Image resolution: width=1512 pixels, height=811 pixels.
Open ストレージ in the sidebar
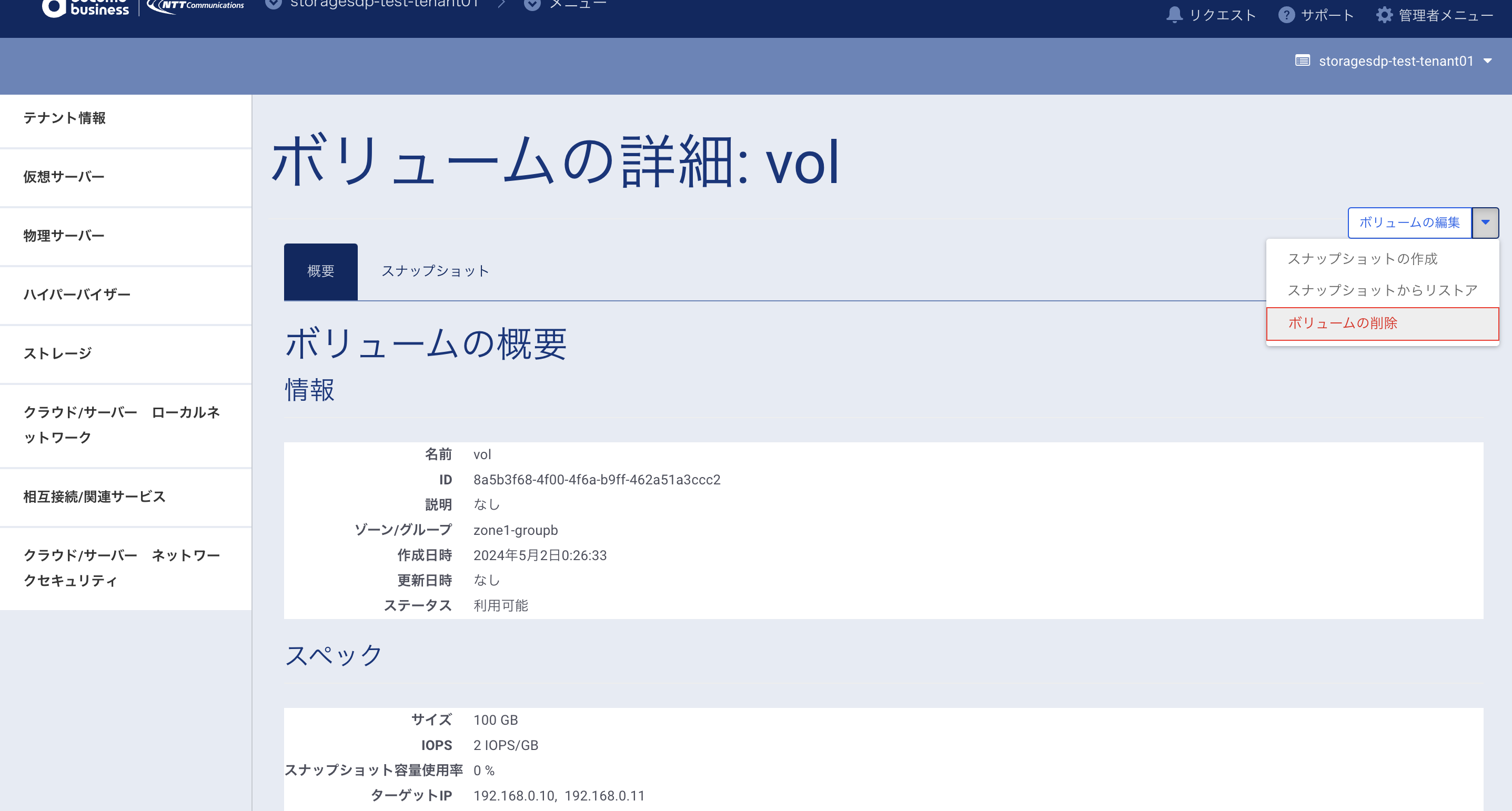coord(57,353)
